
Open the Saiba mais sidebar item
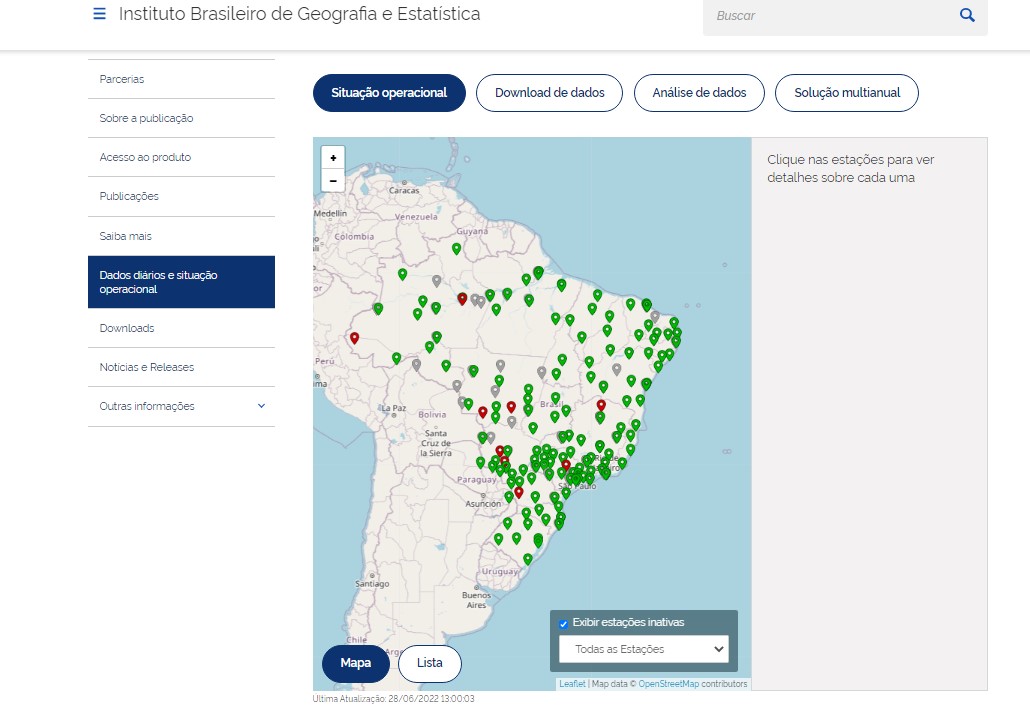pyautogui.click(x=181, y=236)
